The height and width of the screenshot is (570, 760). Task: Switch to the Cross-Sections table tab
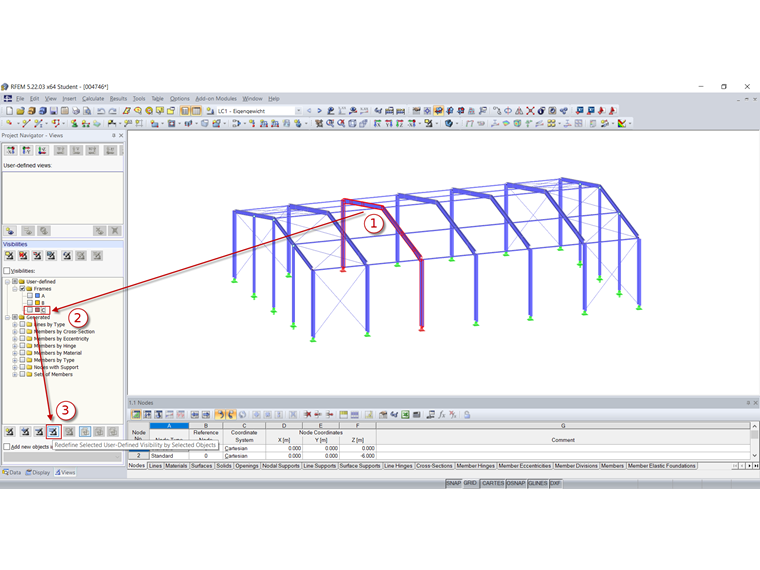point(434,466)
